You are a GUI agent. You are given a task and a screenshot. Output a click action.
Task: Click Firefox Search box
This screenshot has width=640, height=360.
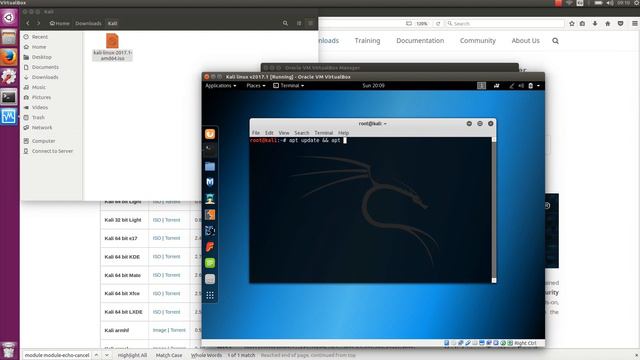coord(505,24)
